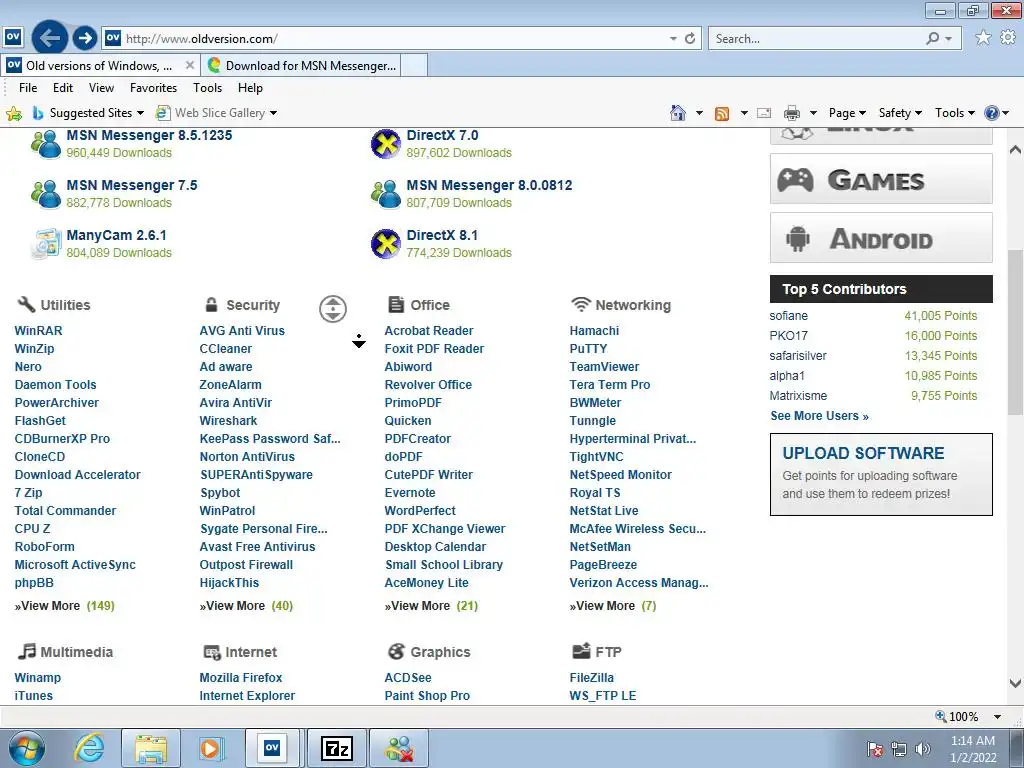Click See More Users link

coord(820,416)
